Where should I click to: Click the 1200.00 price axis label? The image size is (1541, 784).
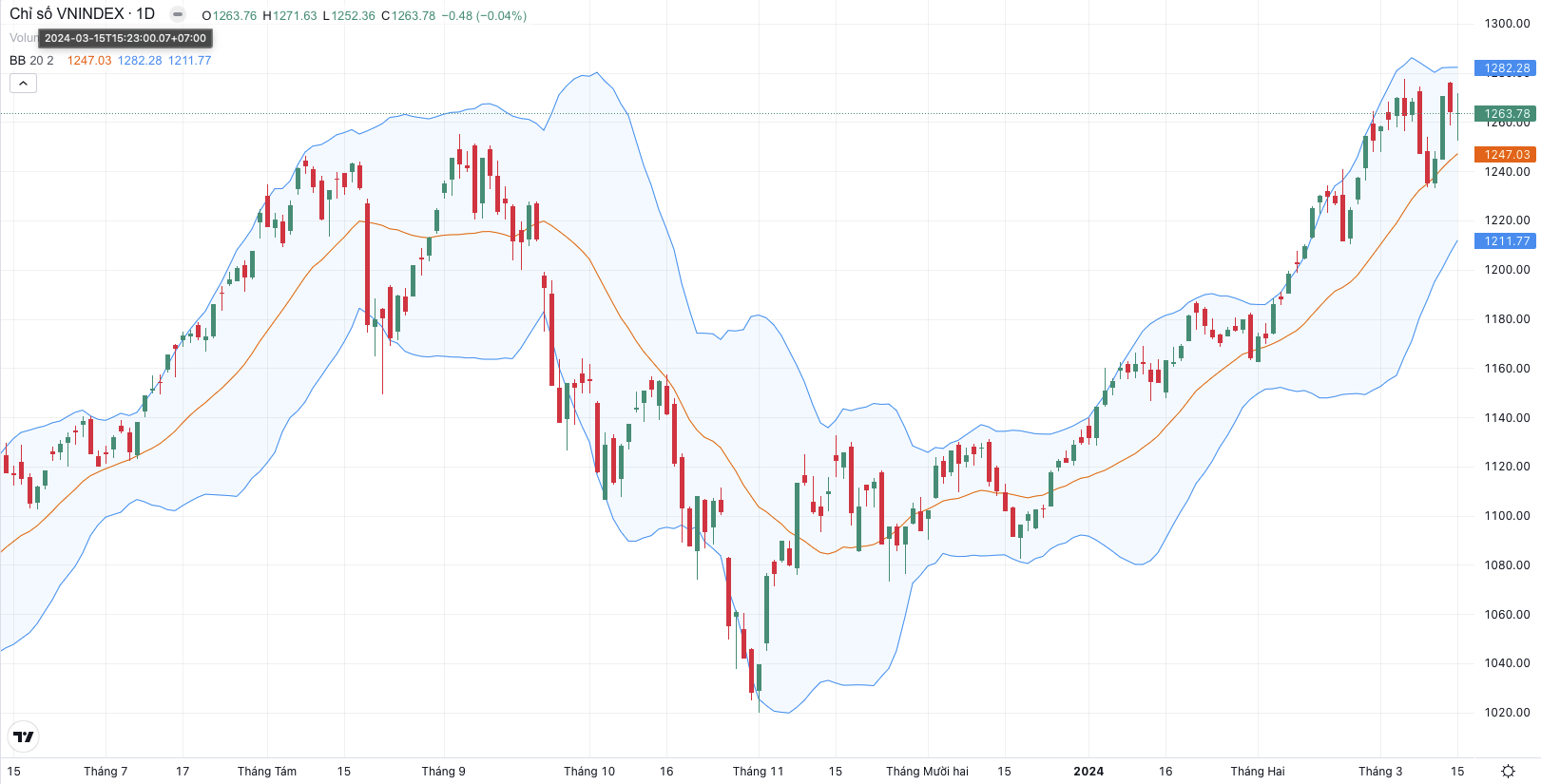(1508, 270)
